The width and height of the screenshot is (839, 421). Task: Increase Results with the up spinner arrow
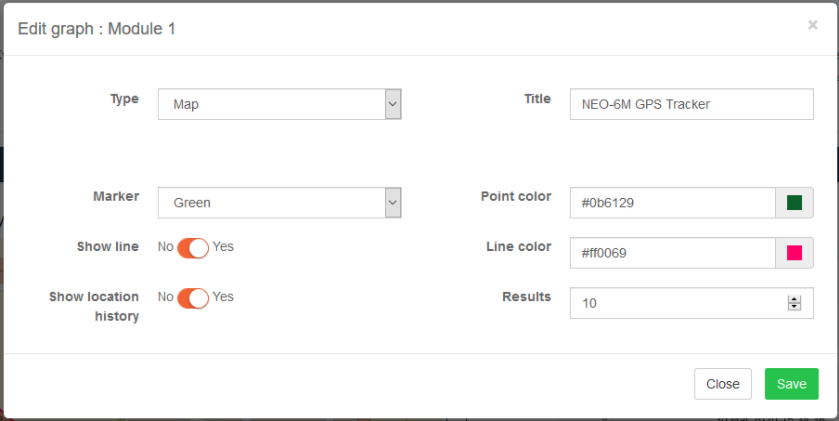795,300
